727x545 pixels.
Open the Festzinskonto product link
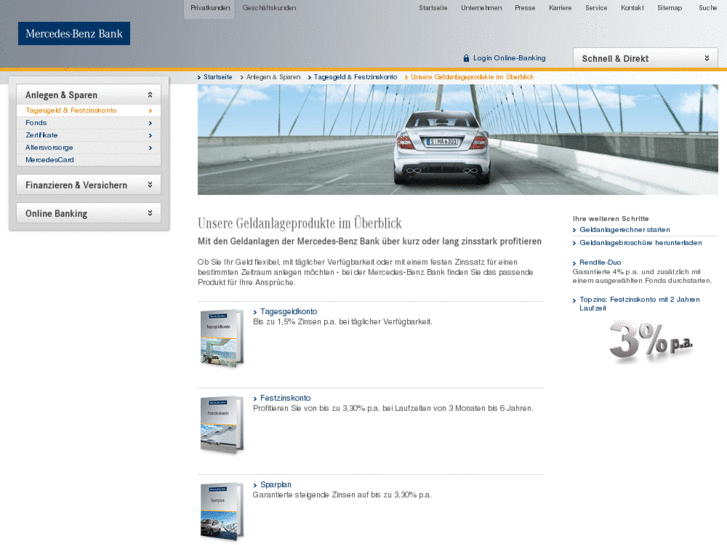pyautogui.click(x=285, y=398)
